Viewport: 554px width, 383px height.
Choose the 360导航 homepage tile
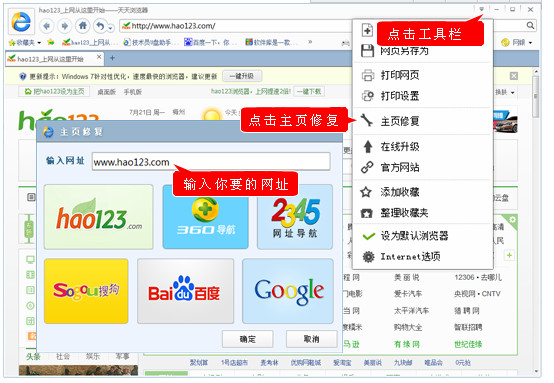click(x=205, y=217)
